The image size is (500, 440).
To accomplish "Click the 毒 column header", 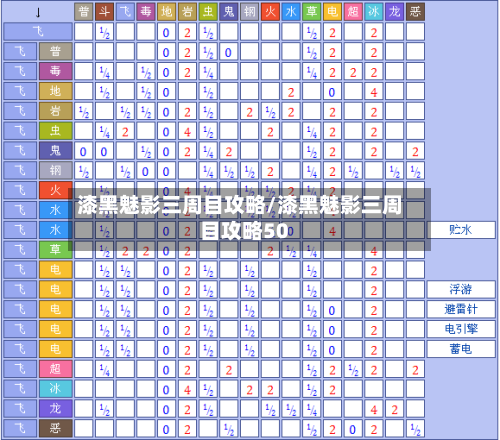I will pyautogui.click(x=146, y=12).
